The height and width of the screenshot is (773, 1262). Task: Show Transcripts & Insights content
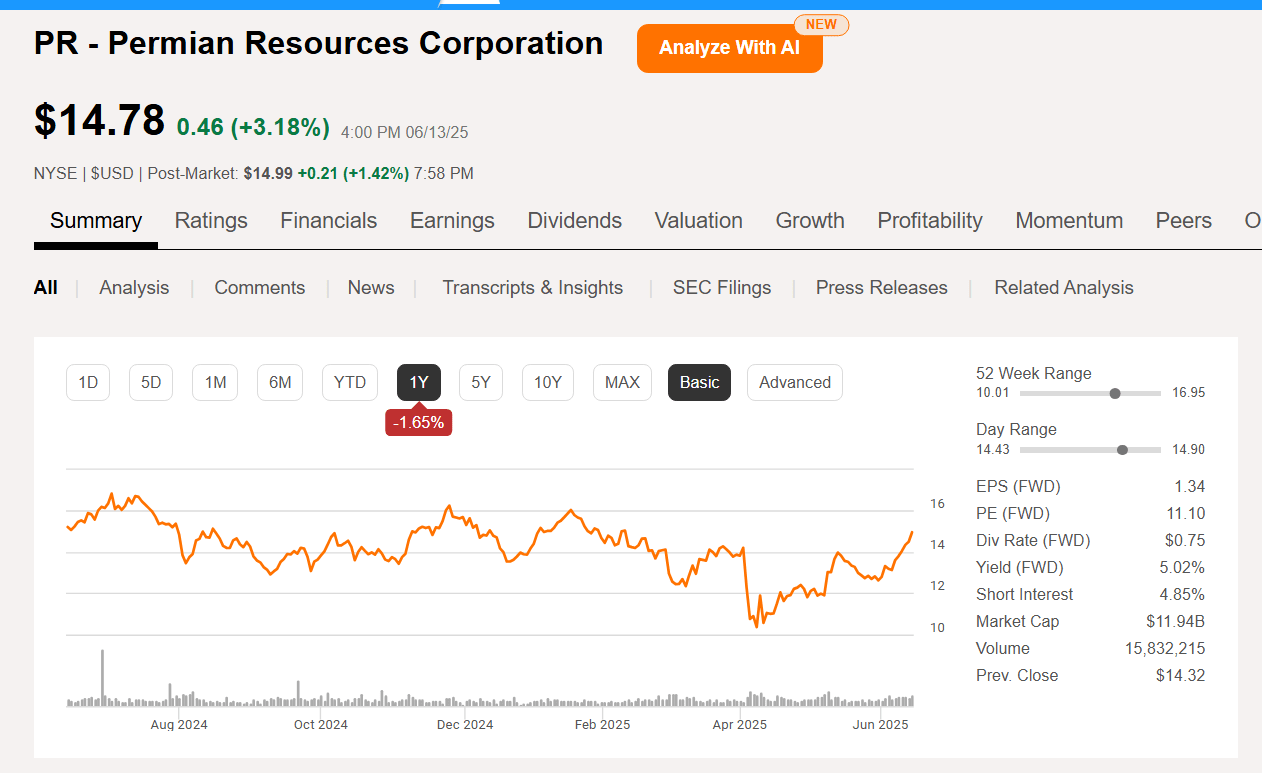pyautogui.click(x=532, y=287)
